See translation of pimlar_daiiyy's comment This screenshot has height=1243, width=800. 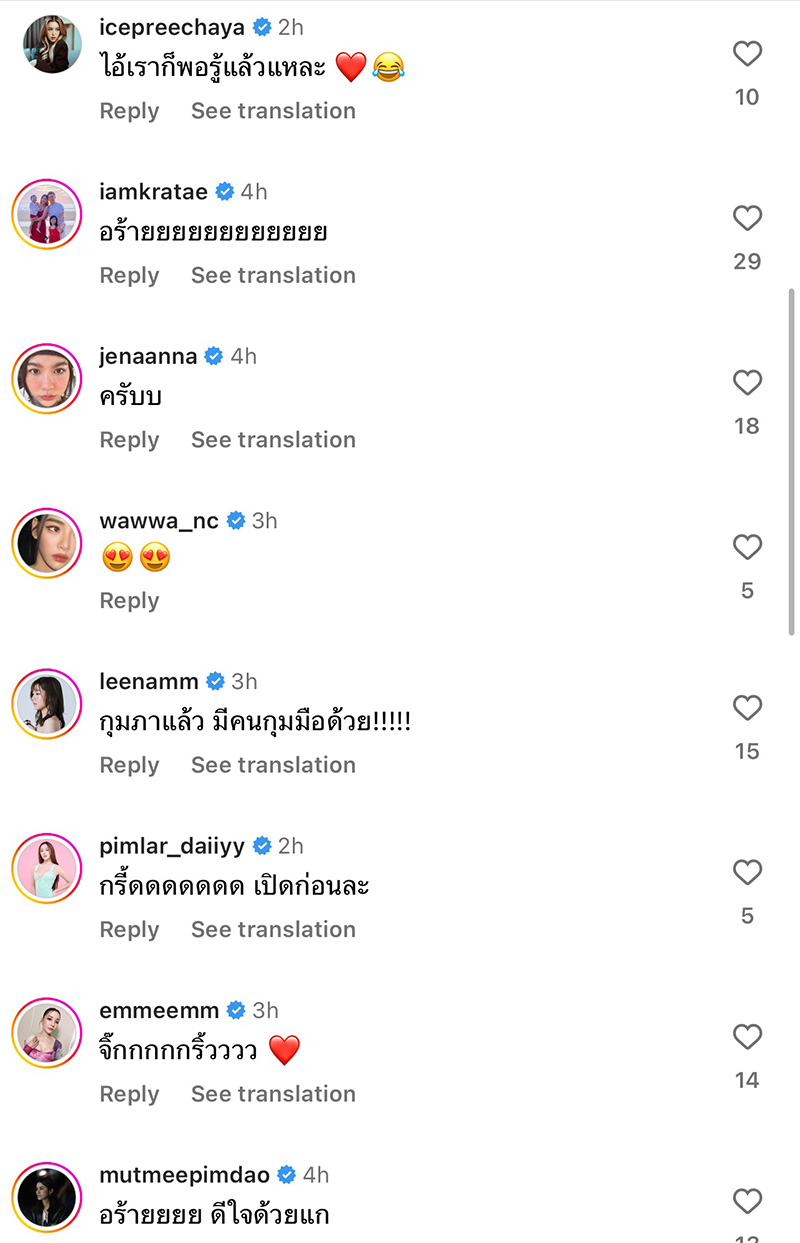[273, 929]
